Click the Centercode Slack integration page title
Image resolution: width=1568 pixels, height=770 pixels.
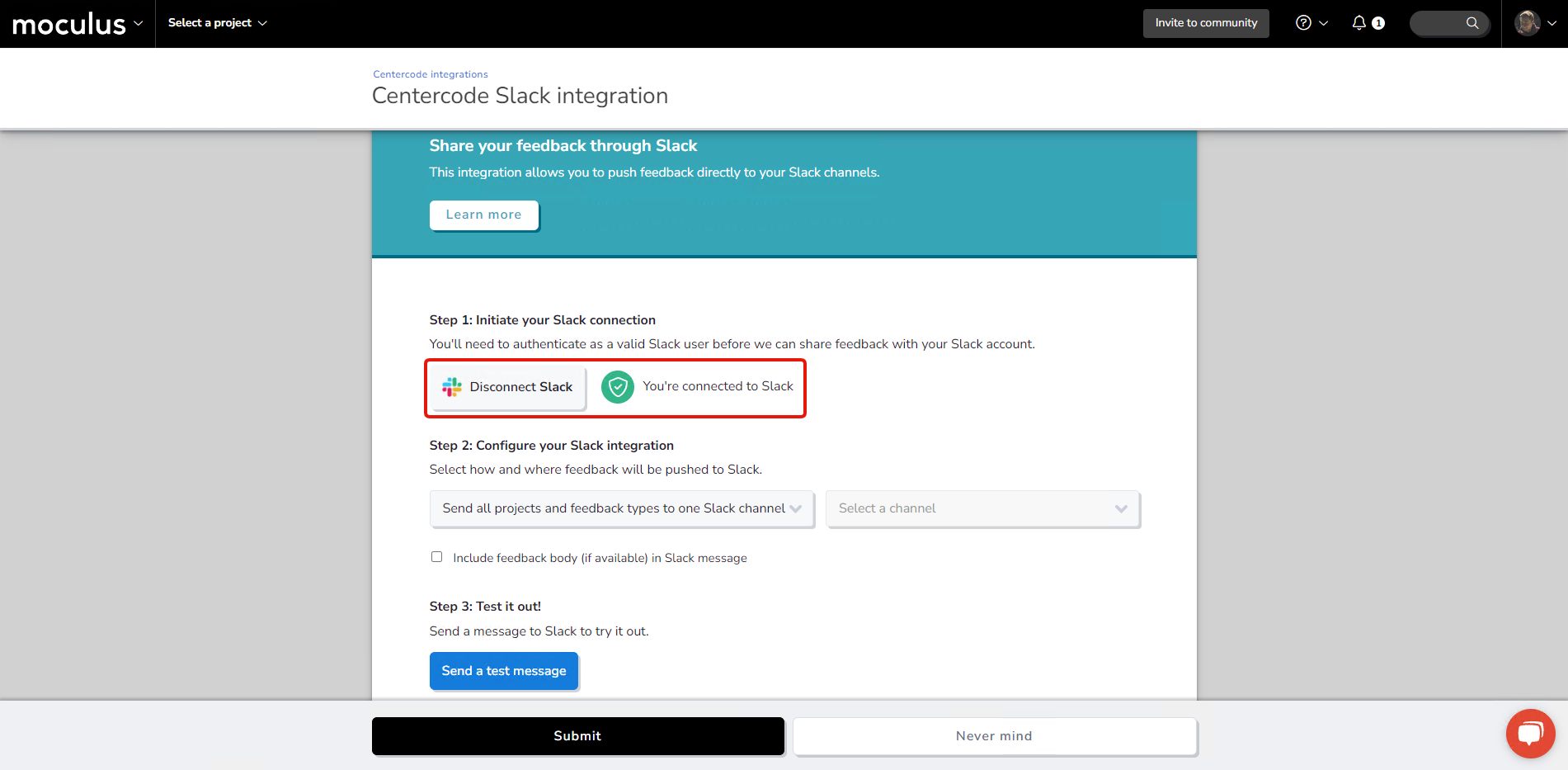pos(520,96)
